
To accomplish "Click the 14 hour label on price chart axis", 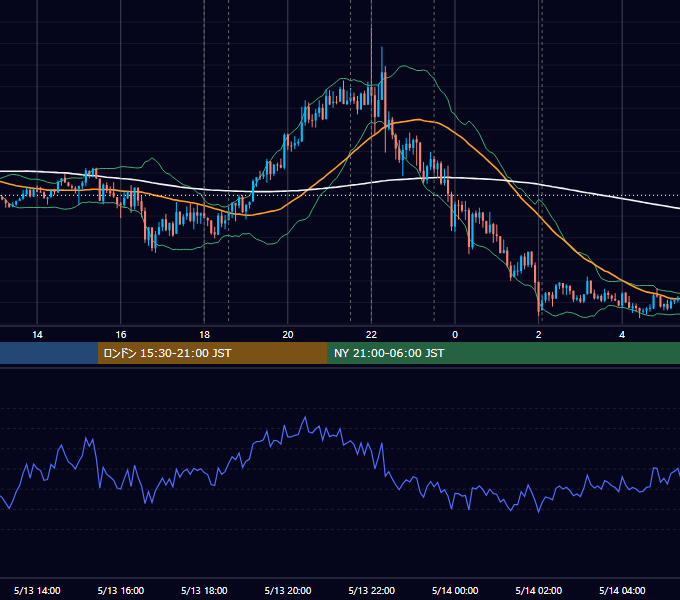I will 37,335.
